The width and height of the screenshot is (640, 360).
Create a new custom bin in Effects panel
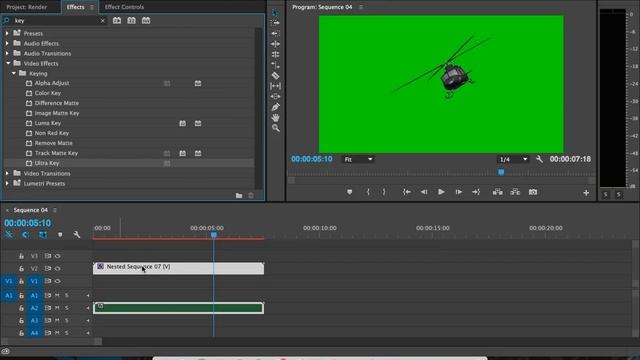coord(239,196)
